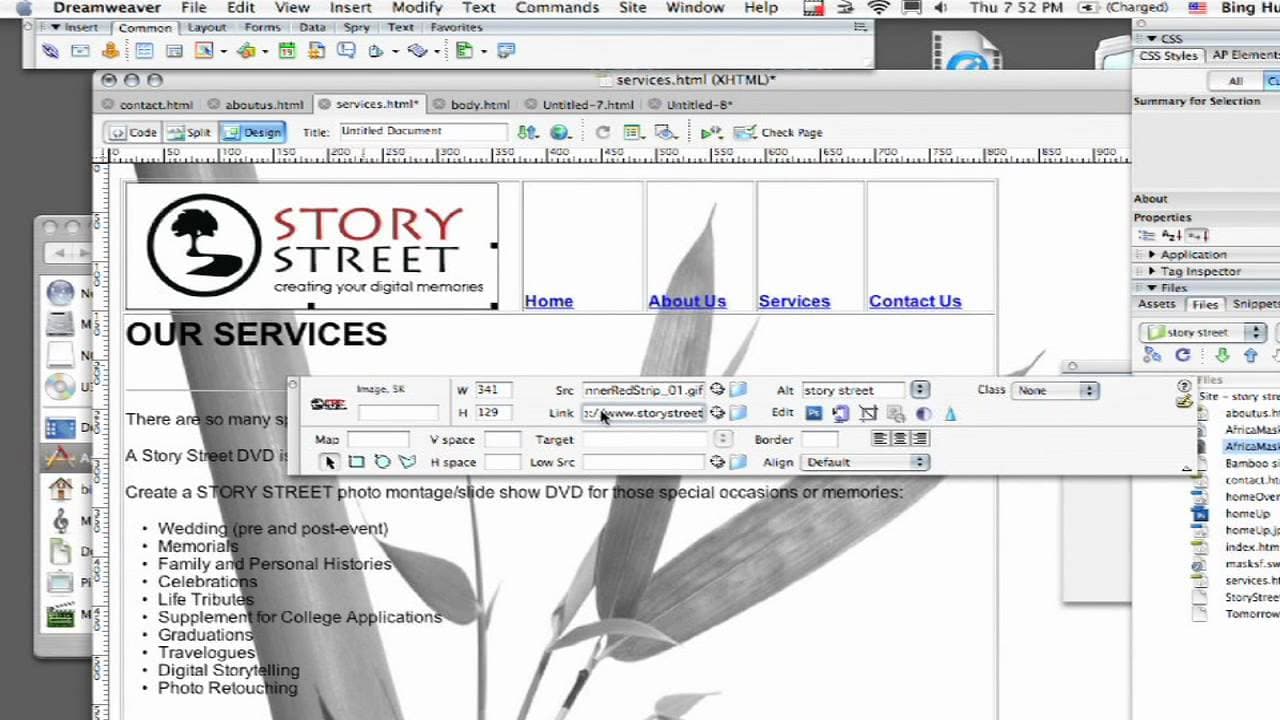Image resolution: width=1280 pixels, height=720 pixels.
Task: Switch to Design view
Action: click(x=252, y=132)
